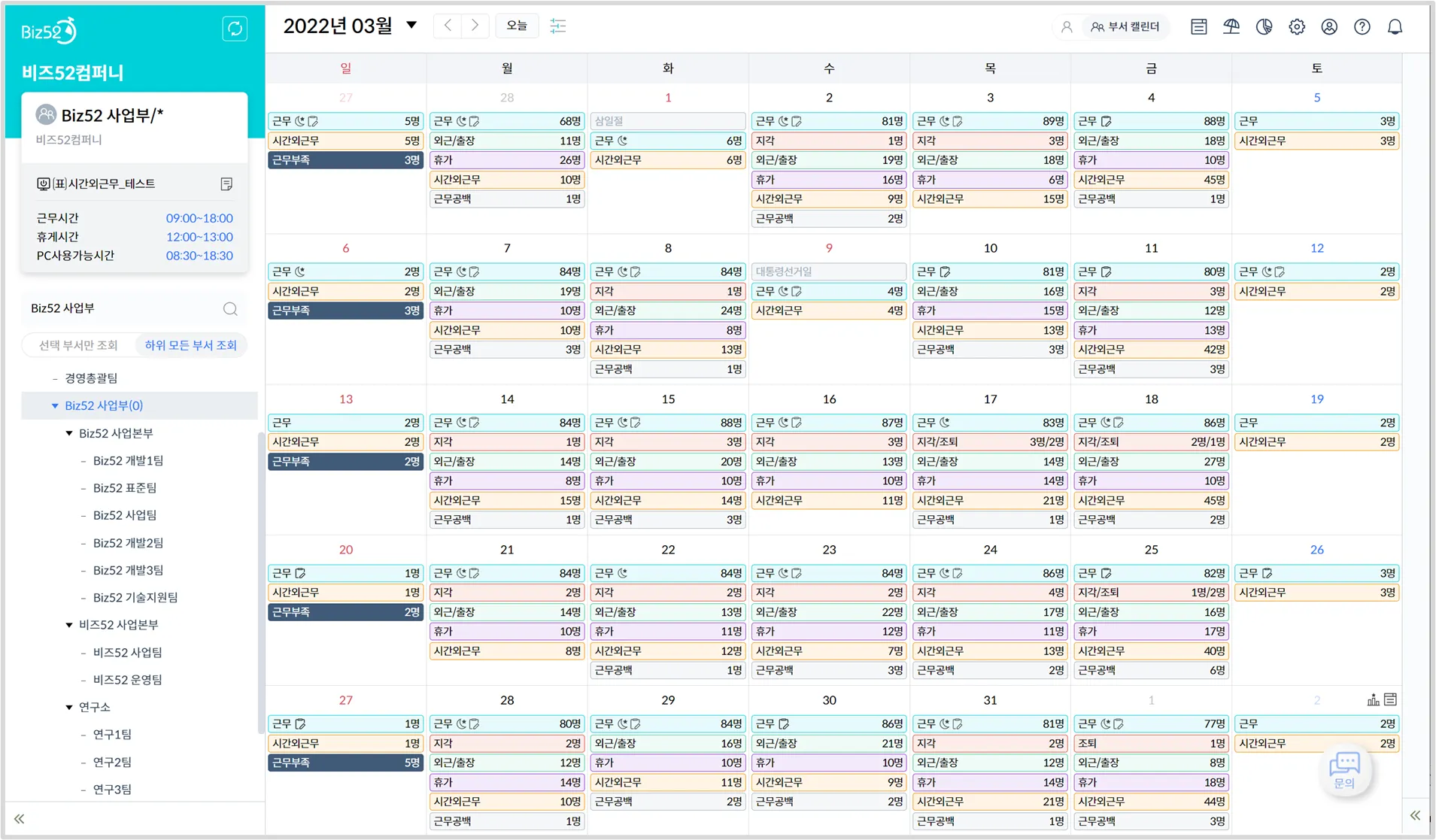Open settings gear icon
The image size is (1436, 840).
click(1297, 27)
